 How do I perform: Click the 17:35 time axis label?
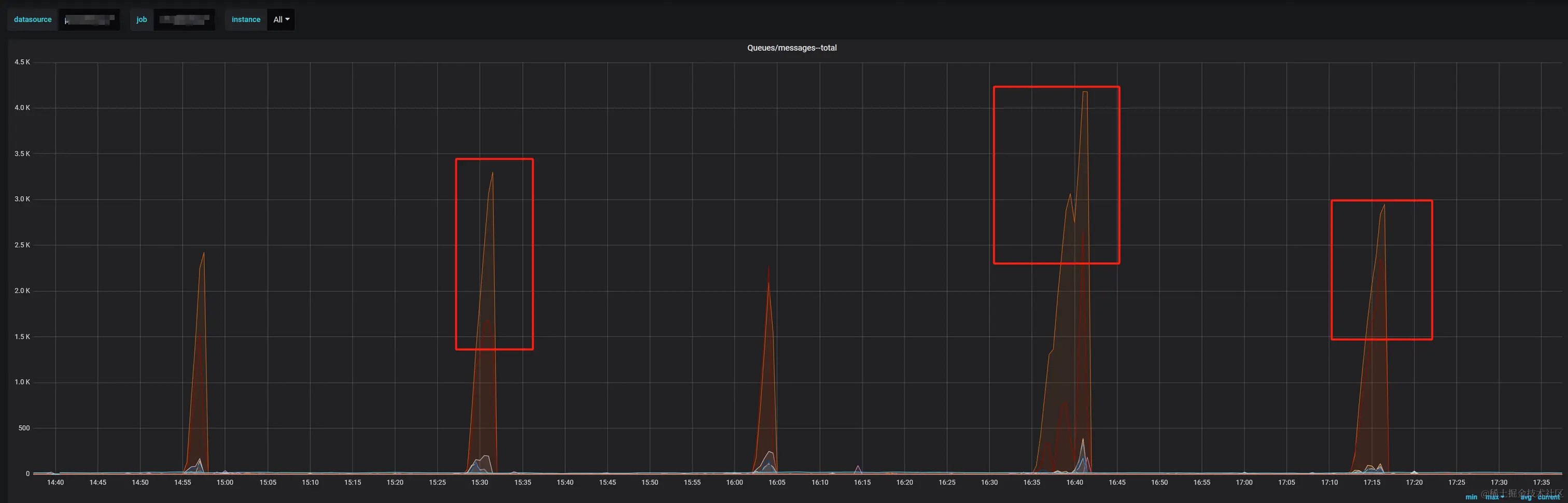click(1541, 482)
